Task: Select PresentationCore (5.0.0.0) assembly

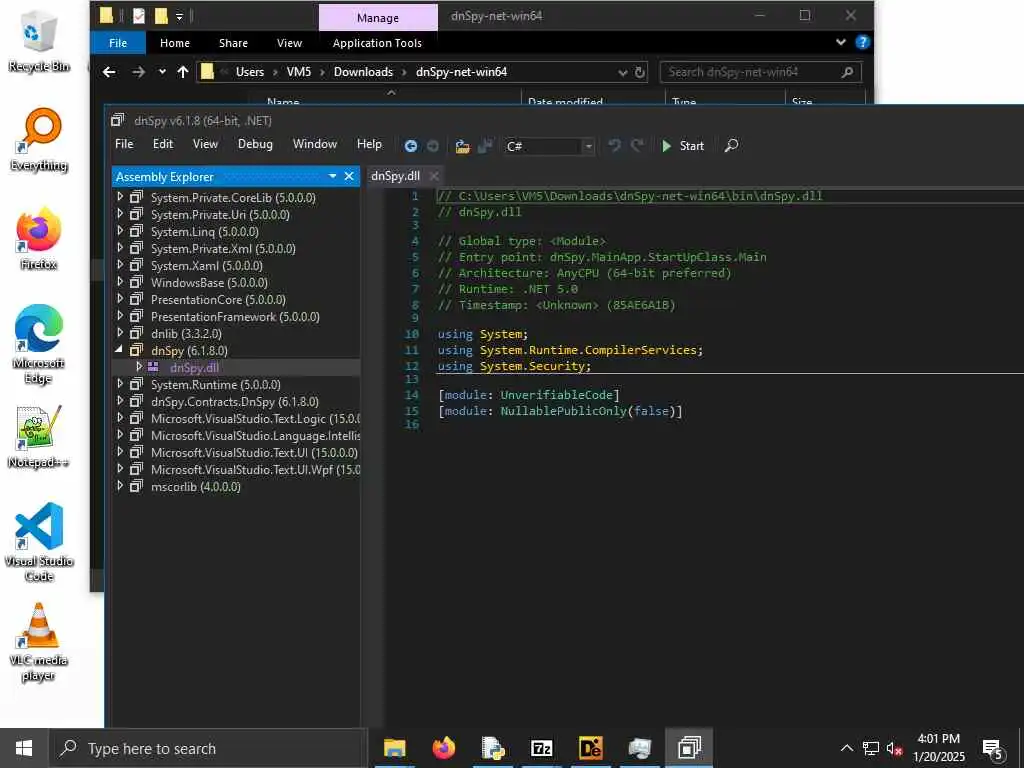Action: (218, 300)
